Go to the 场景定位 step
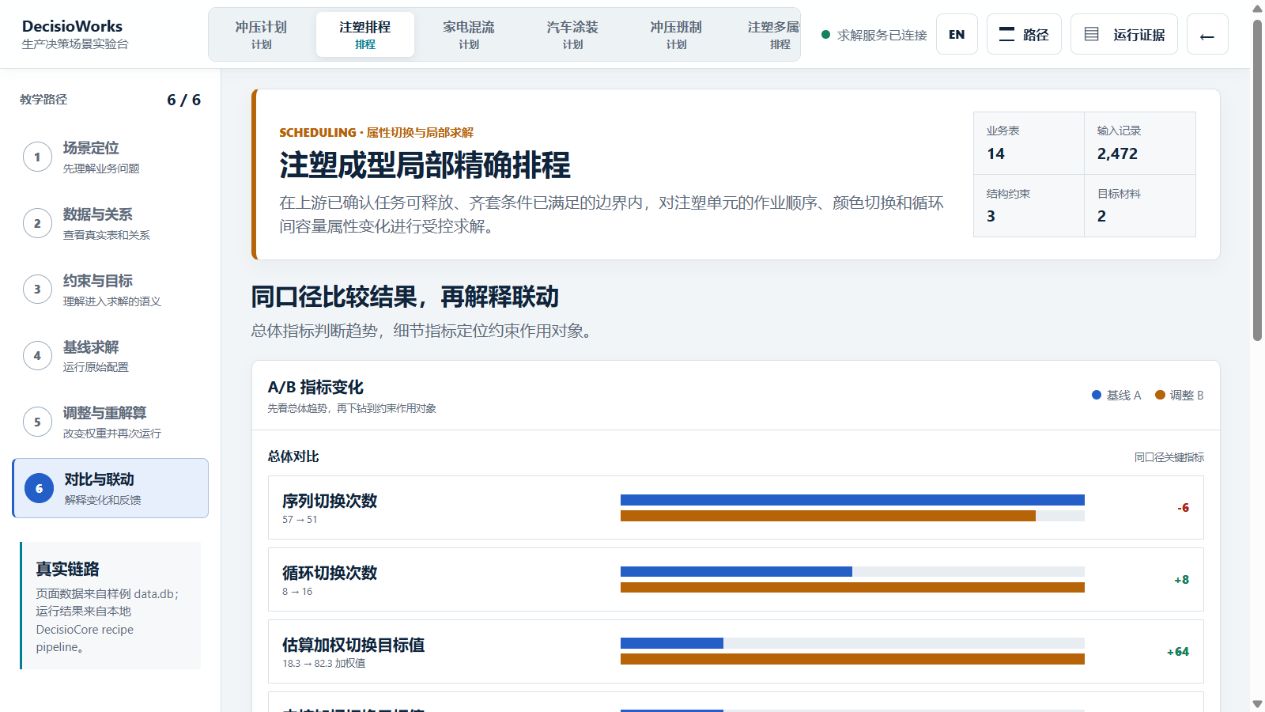Viewport: 1265px width, 712px height. coord(111,157)
